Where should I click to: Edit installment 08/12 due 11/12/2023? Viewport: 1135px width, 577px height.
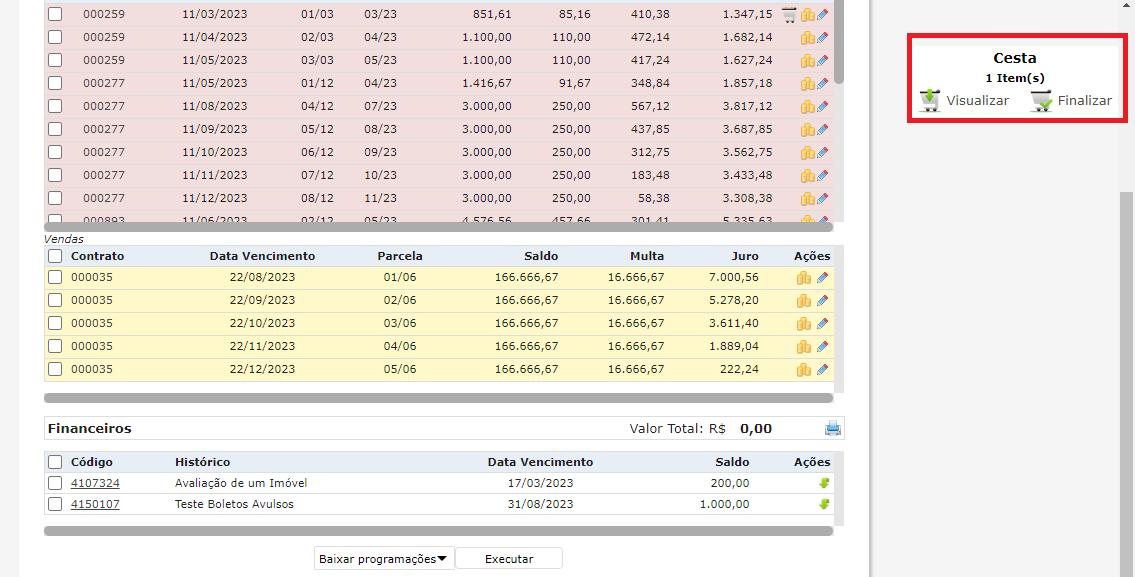point(822,199)
